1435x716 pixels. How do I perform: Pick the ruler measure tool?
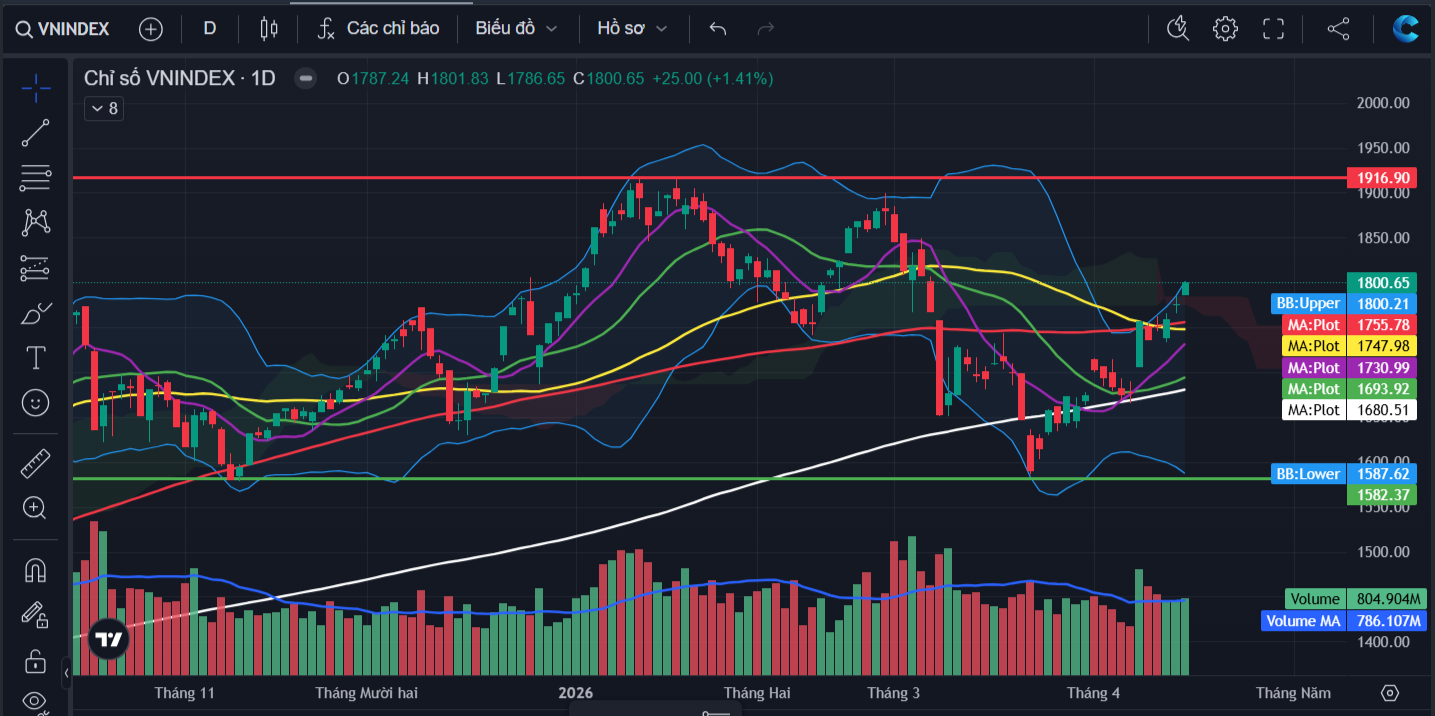click(36, 463)
